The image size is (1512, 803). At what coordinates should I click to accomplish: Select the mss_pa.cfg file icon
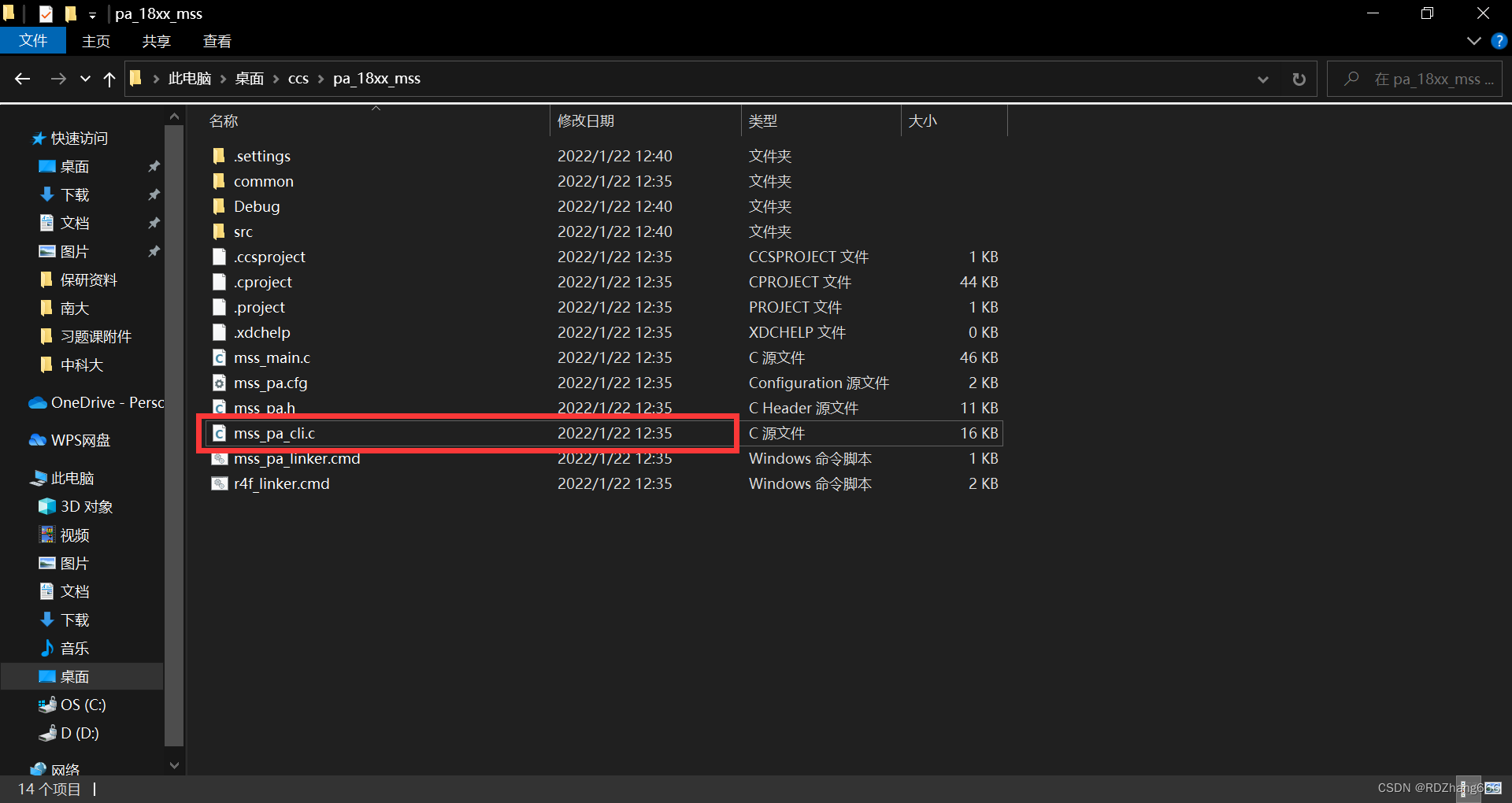click(219, 383)
